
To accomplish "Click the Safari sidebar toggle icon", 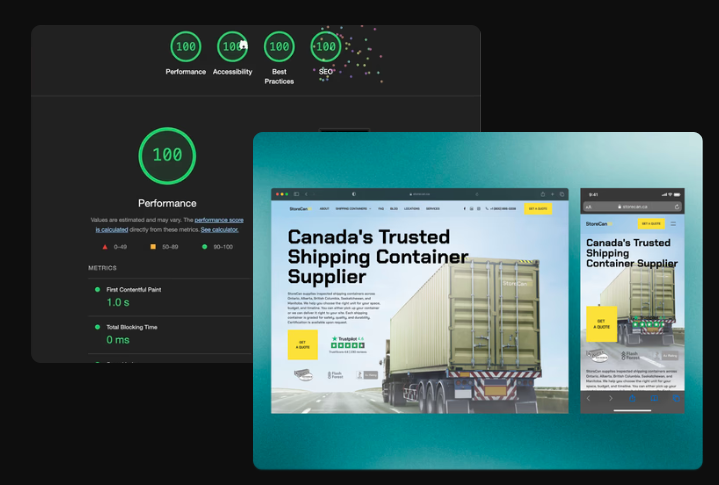I will click(x=297, y=194).
